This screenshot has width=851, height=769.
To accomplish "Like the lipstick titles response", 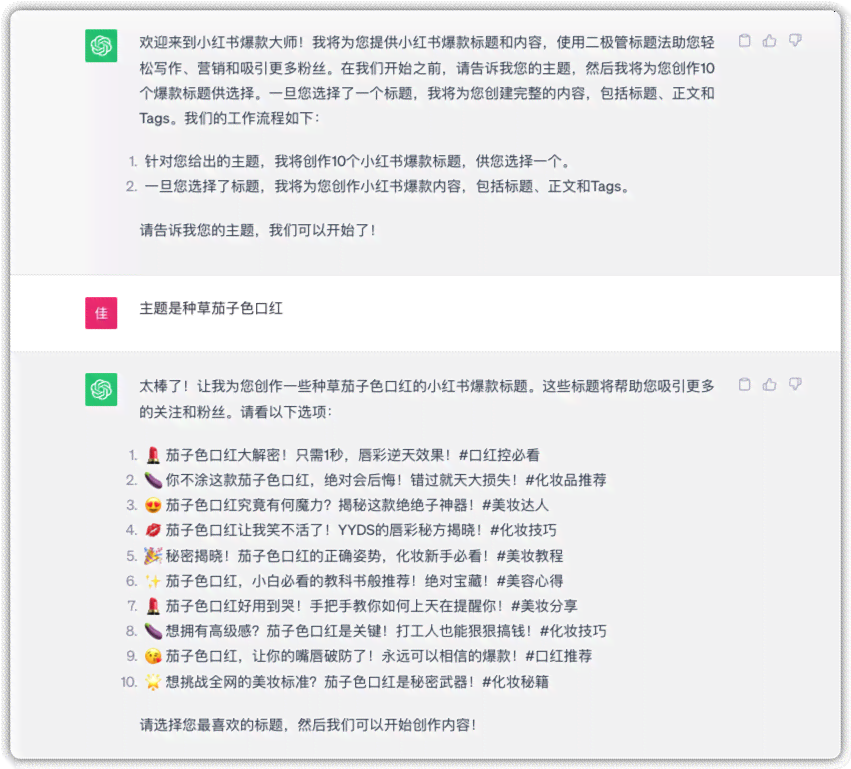I will (770, 385).
